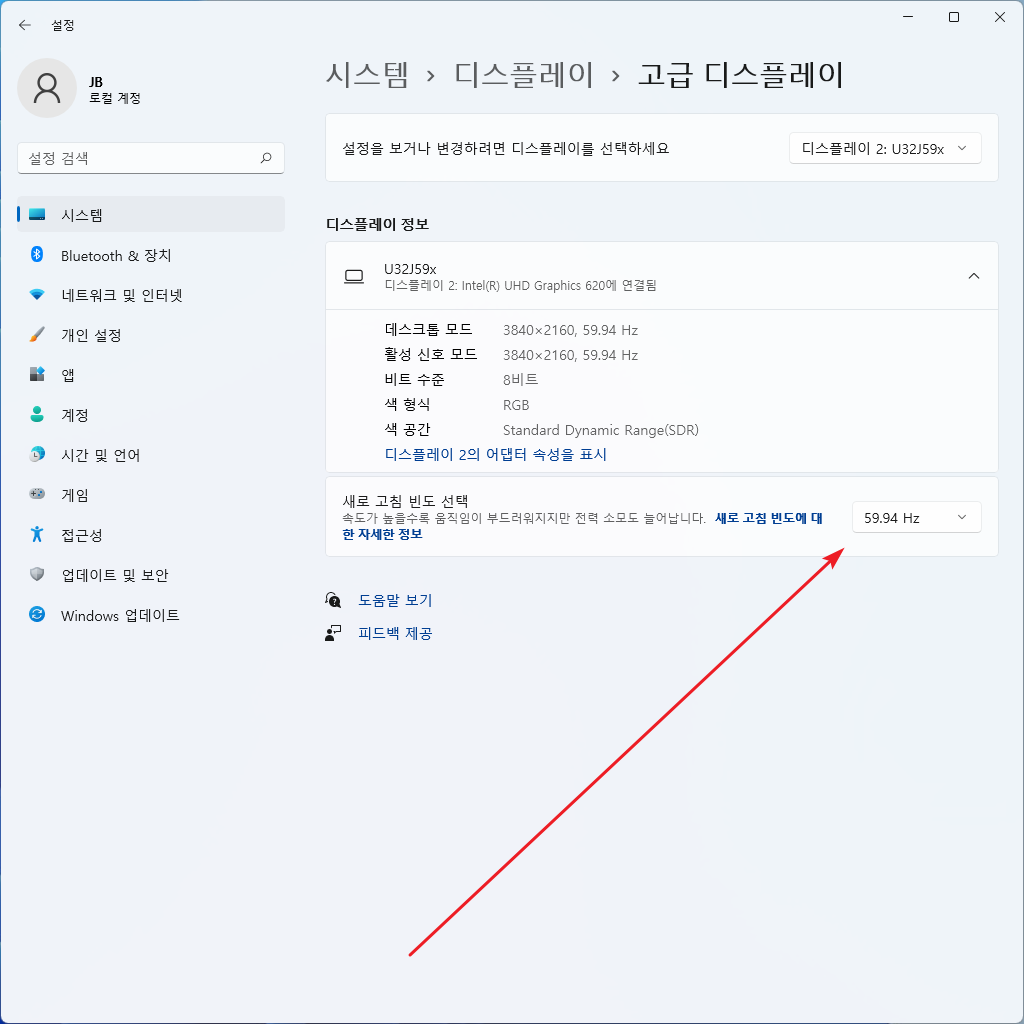The image size is (1024, 1024).
Task: Click the 로컬 계정 profile text
Action: (115, 98)
